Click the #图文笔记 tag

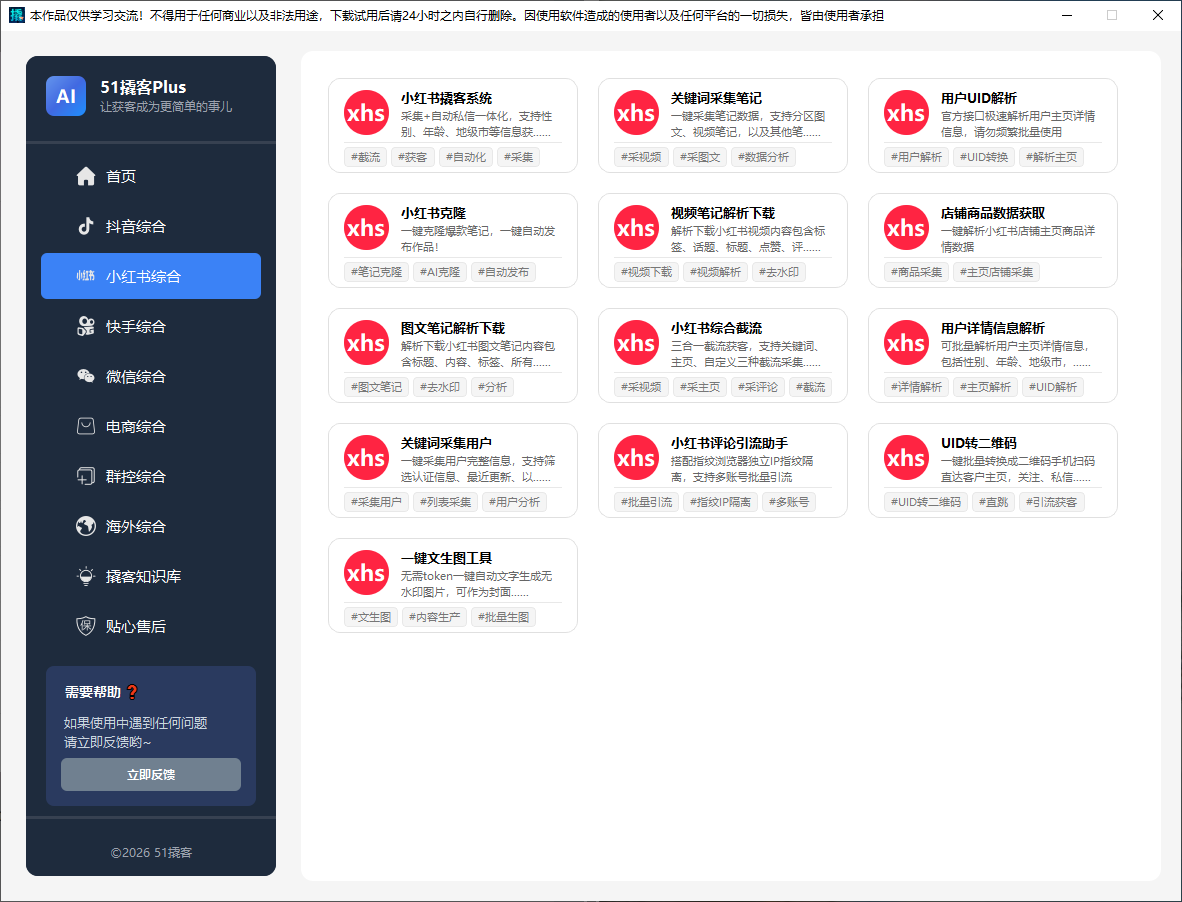pos(376,387)
